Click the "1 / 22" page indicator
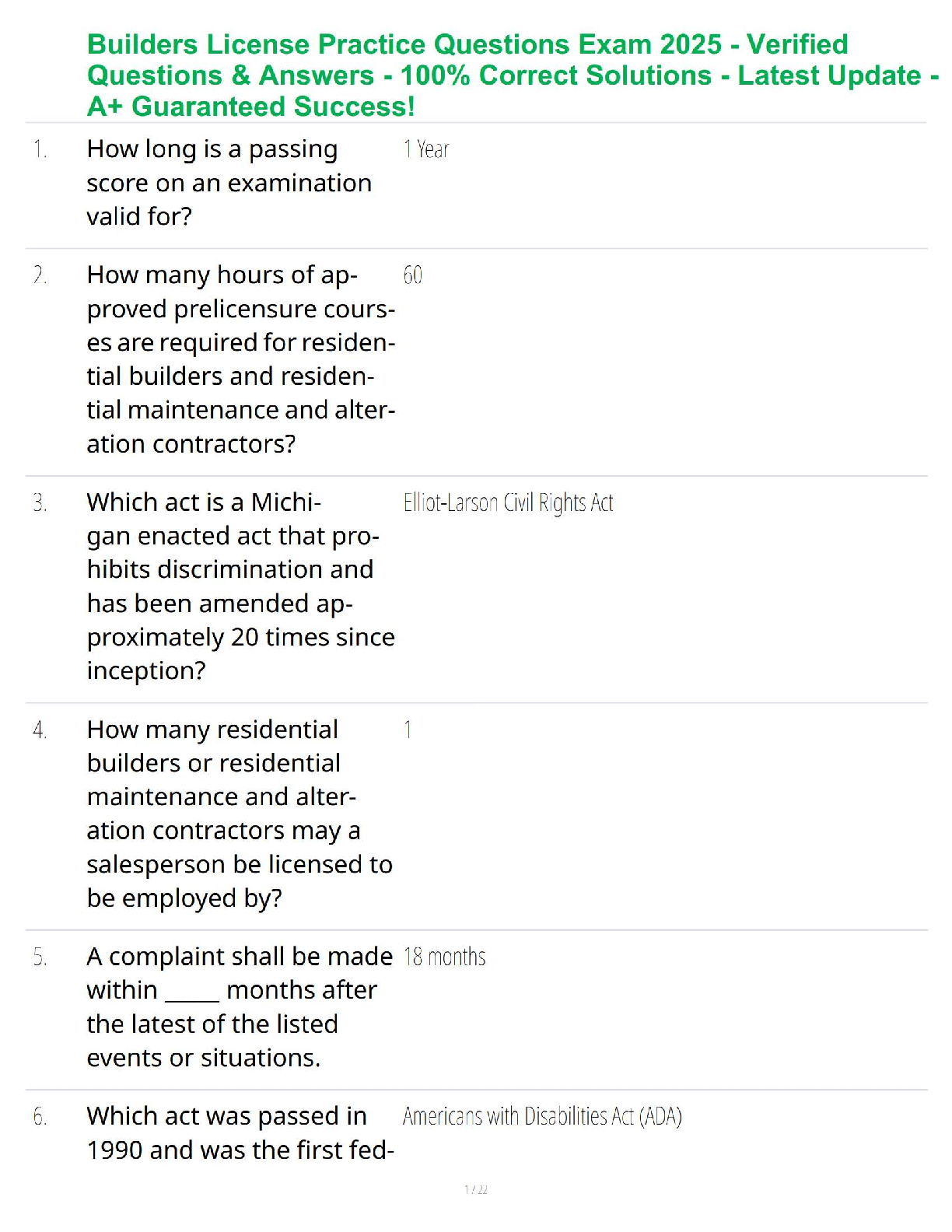This screenshot has width=952, height=1232. pos(476,1189)
